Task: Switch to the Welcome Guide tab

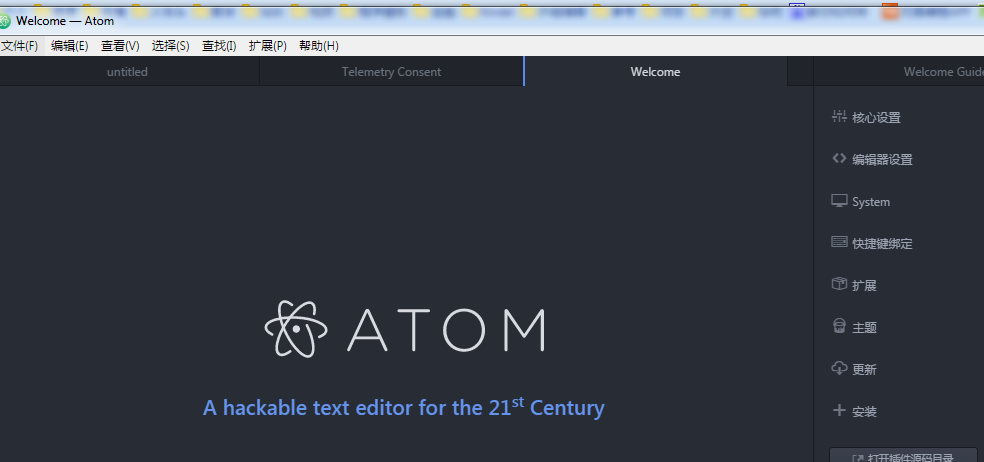Action: tap(899, 72)
